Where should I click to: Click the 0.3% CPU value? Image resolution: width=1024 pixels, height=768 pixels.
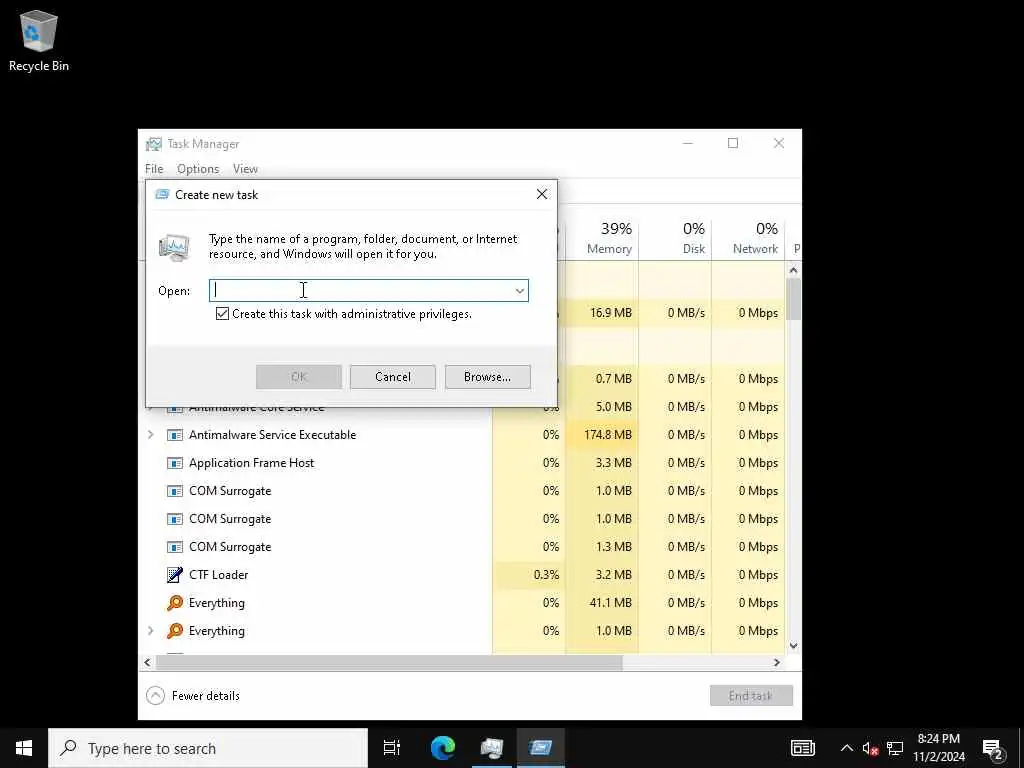click(x=546, y=575)
